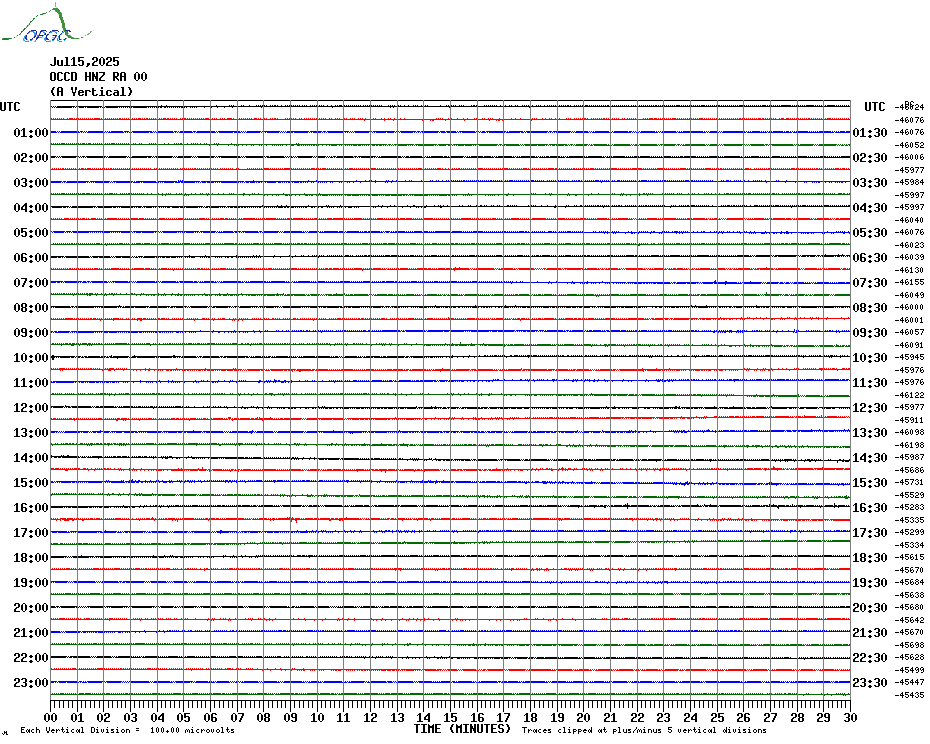Viewport: 930px width, 744px height.
Task: Click the 10:00 hour label
Action: (x=31, y=358)
